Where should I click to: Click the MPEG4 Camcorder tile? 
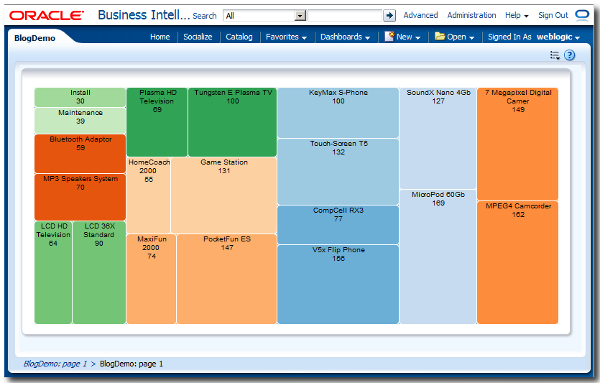(518, 262)
